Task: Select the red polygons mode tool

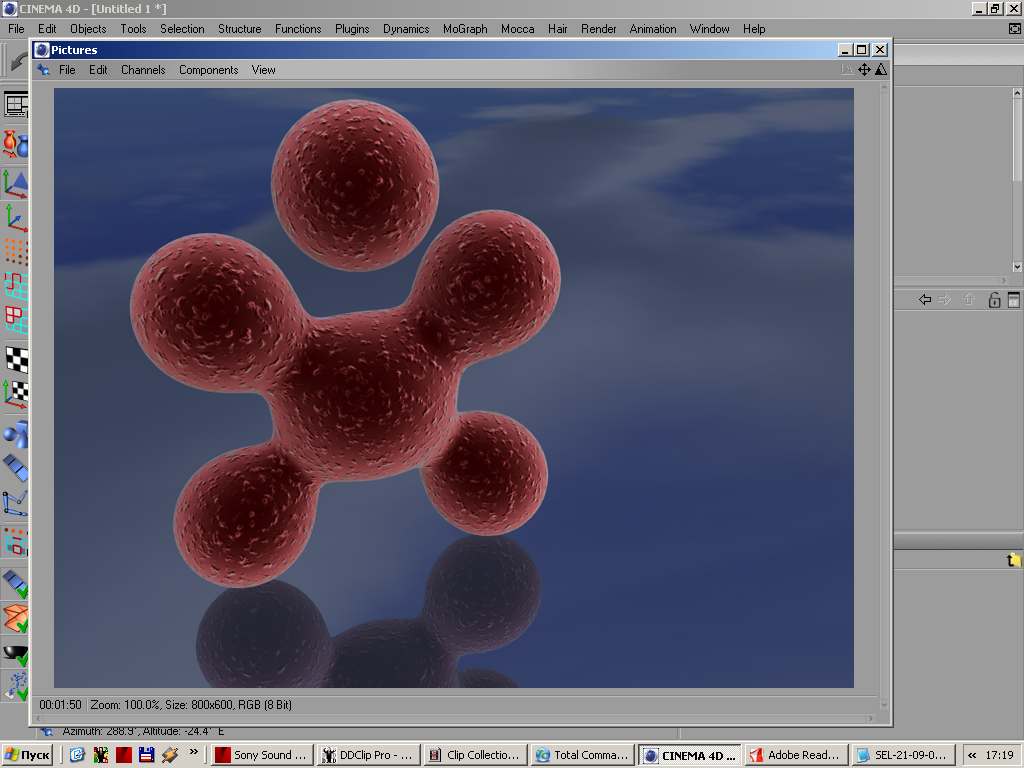Action: 15,320
